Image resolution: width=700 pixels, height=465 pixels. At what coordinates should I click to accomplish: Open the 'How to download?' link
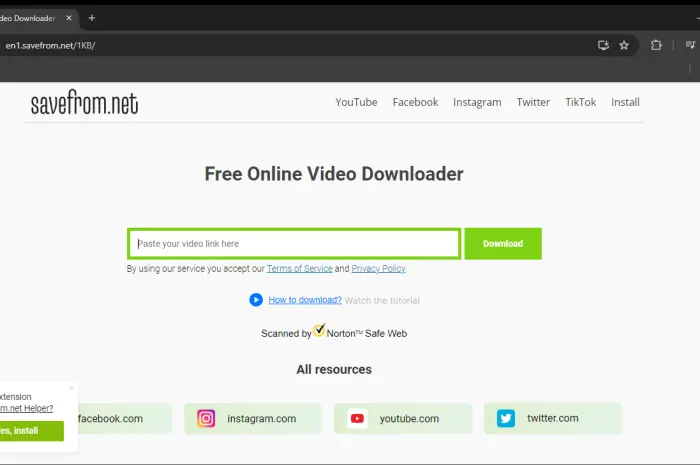click(x=305, y=300)
